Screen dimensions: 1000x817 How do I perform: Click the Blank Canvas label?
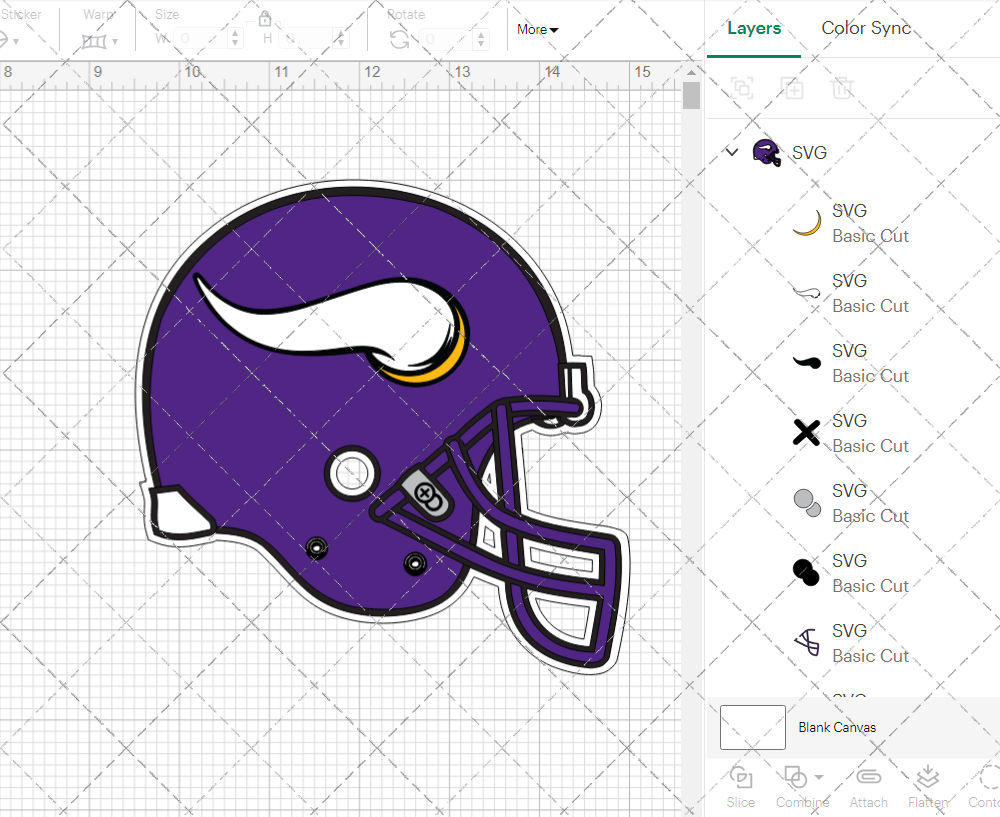[837, 727]
